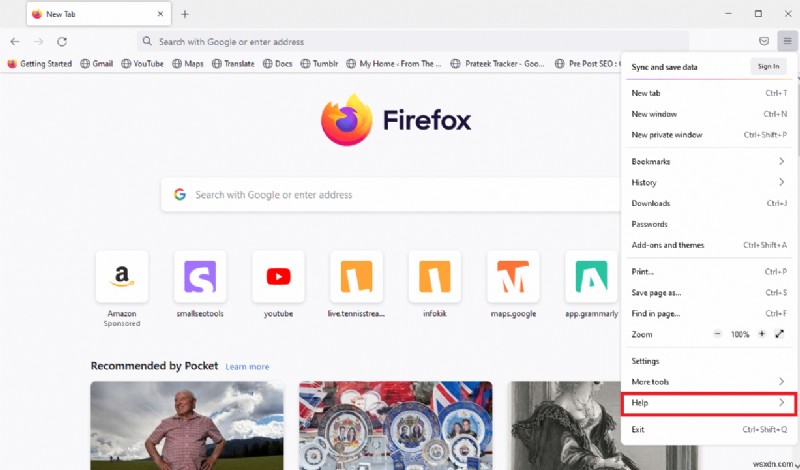
Task: Click the Sign In button
Action: pos(768,66)
